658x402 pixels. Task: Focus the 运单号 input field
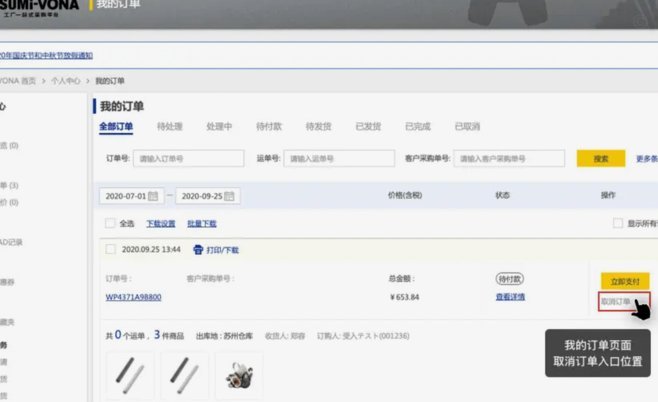[x=339, y=159]
